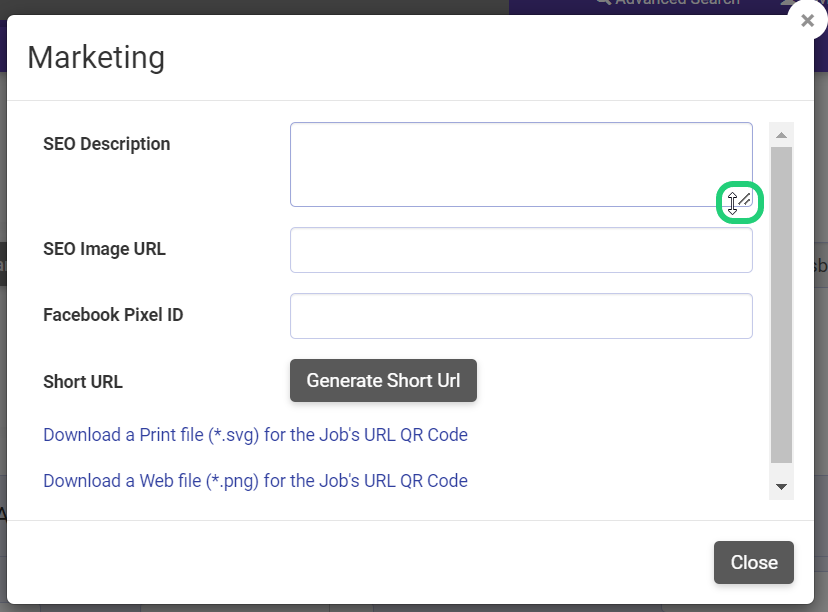Click the Close button in dialog footer
The width and height of the screenshot is (828, 612).
tap(754, 562)
